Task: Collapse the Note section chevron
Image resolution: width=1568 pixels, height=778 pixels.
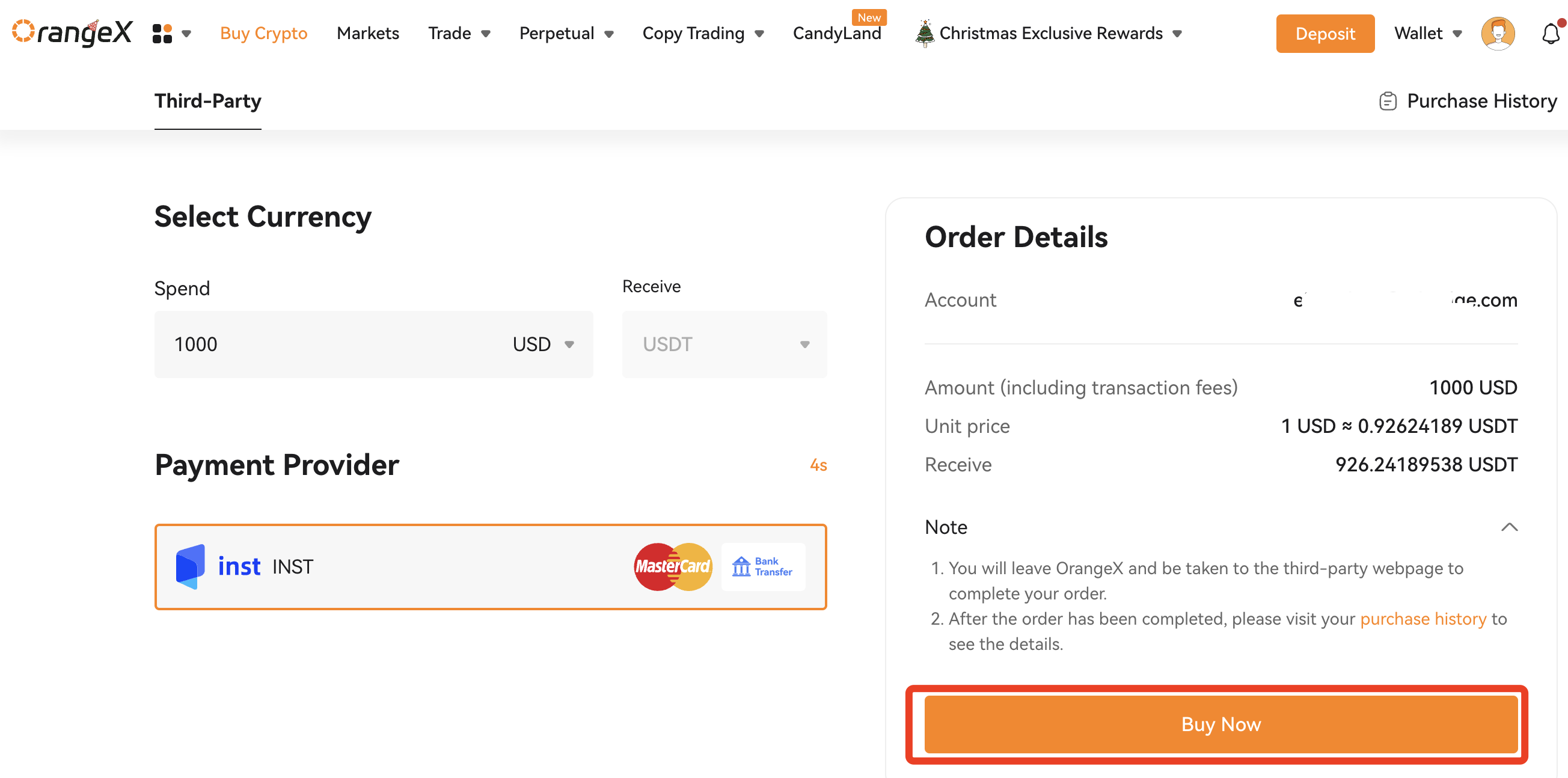Action: click(1509, 527)
